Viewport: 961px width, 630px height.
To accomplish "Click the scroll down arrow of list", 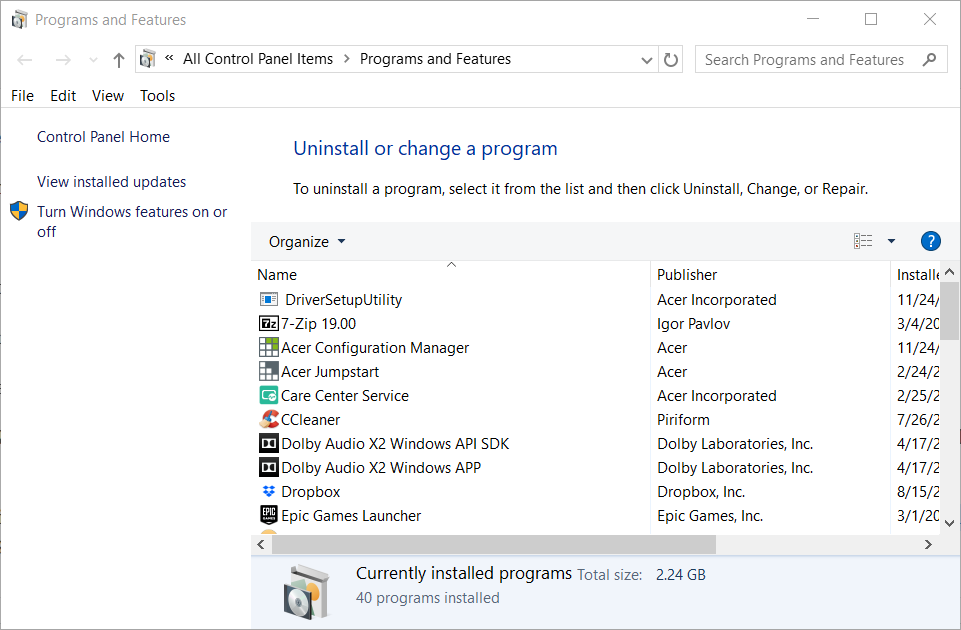I will (x=949, y=523).
